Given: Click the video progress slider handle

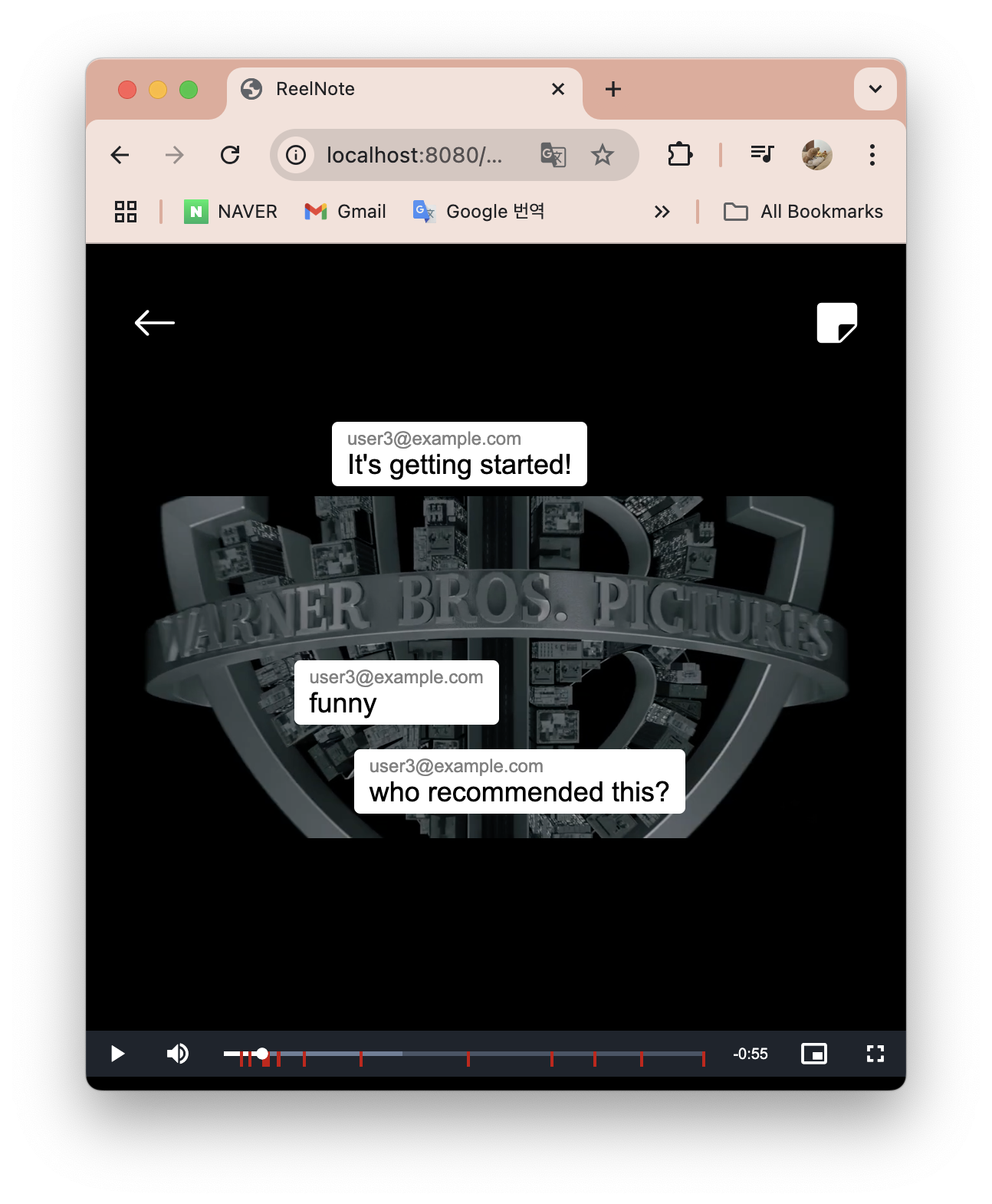Looking at the screenshot, I should pyautogui.click(x=262, y=1054).
